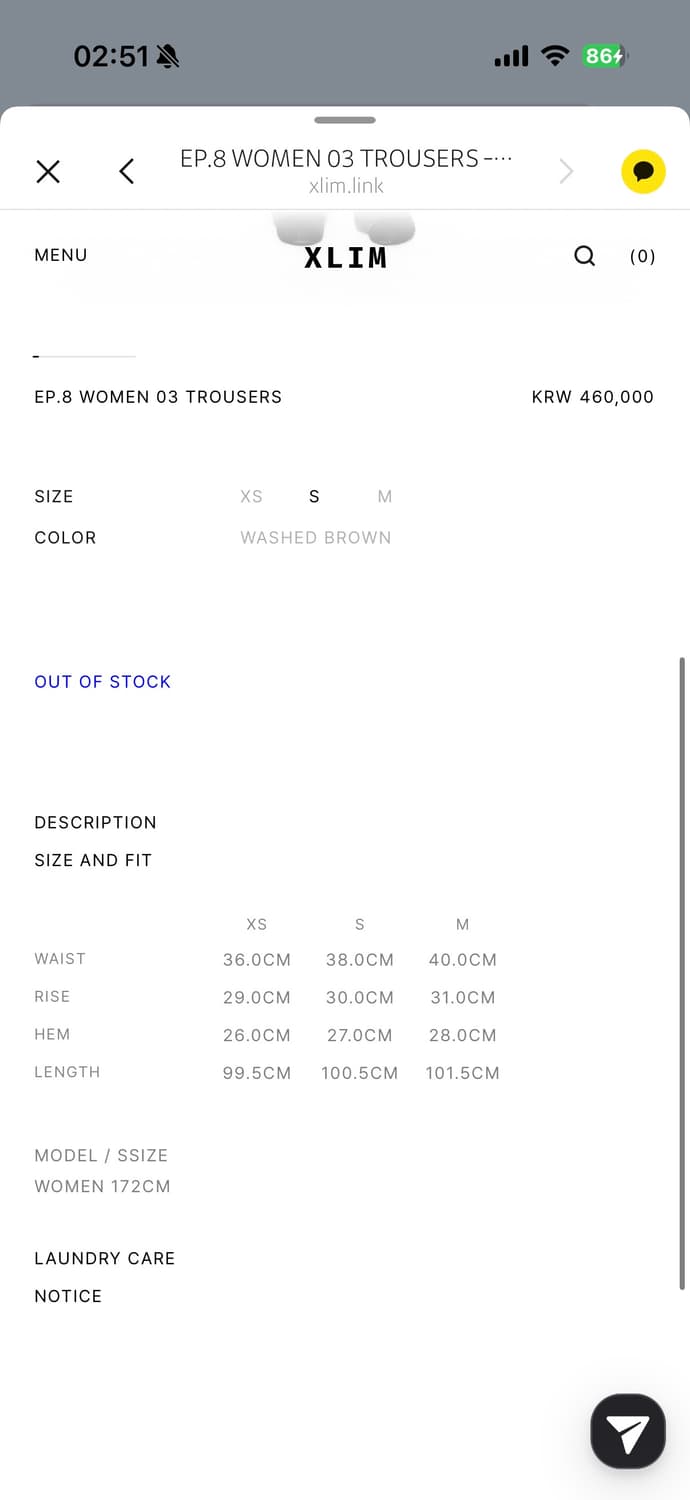Tap the floating paper-plane share button

click(x=628, y=1431)
